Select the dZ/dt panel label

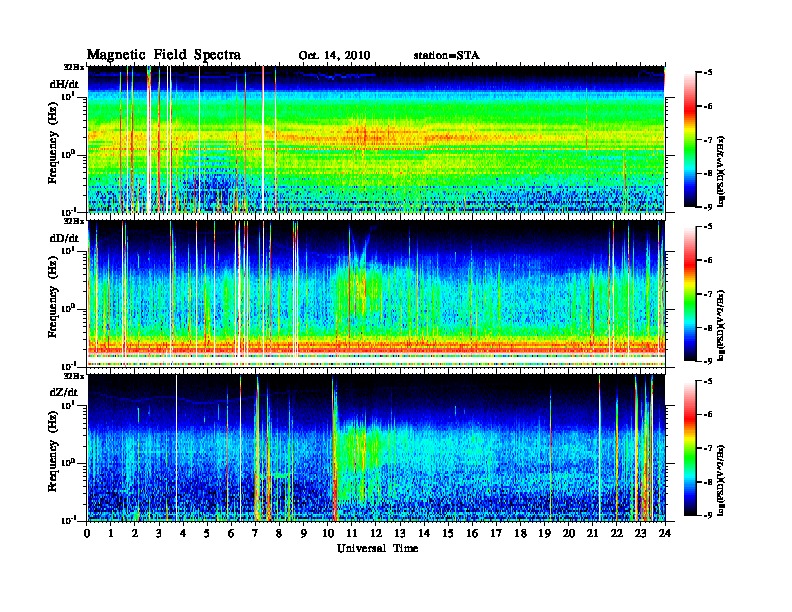[64, 392]
